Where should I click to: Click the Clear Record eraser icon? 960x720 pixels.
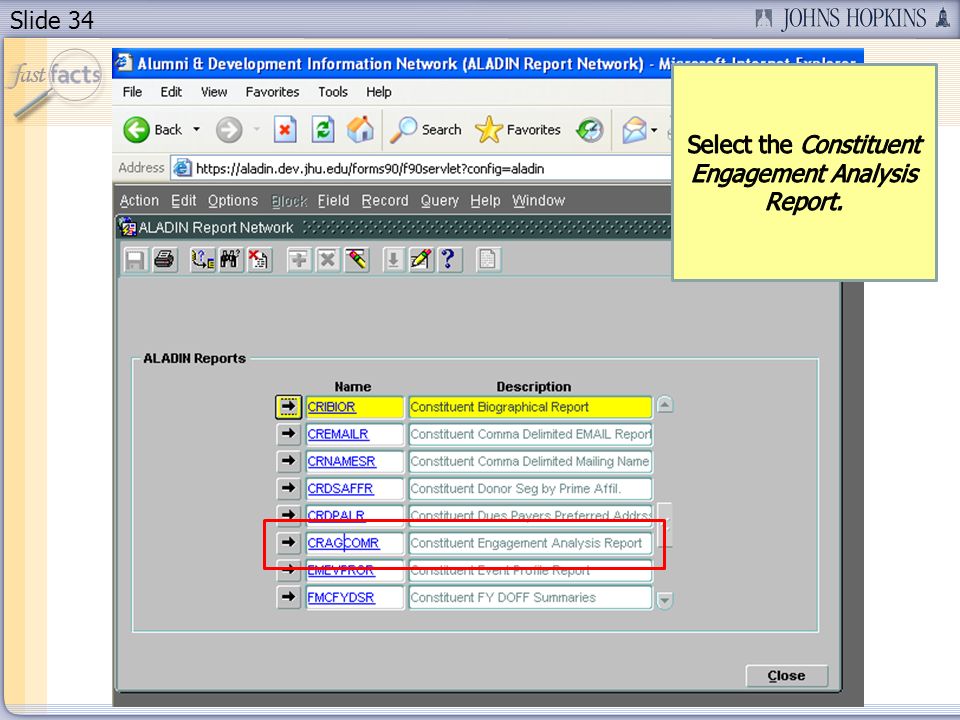356,260
